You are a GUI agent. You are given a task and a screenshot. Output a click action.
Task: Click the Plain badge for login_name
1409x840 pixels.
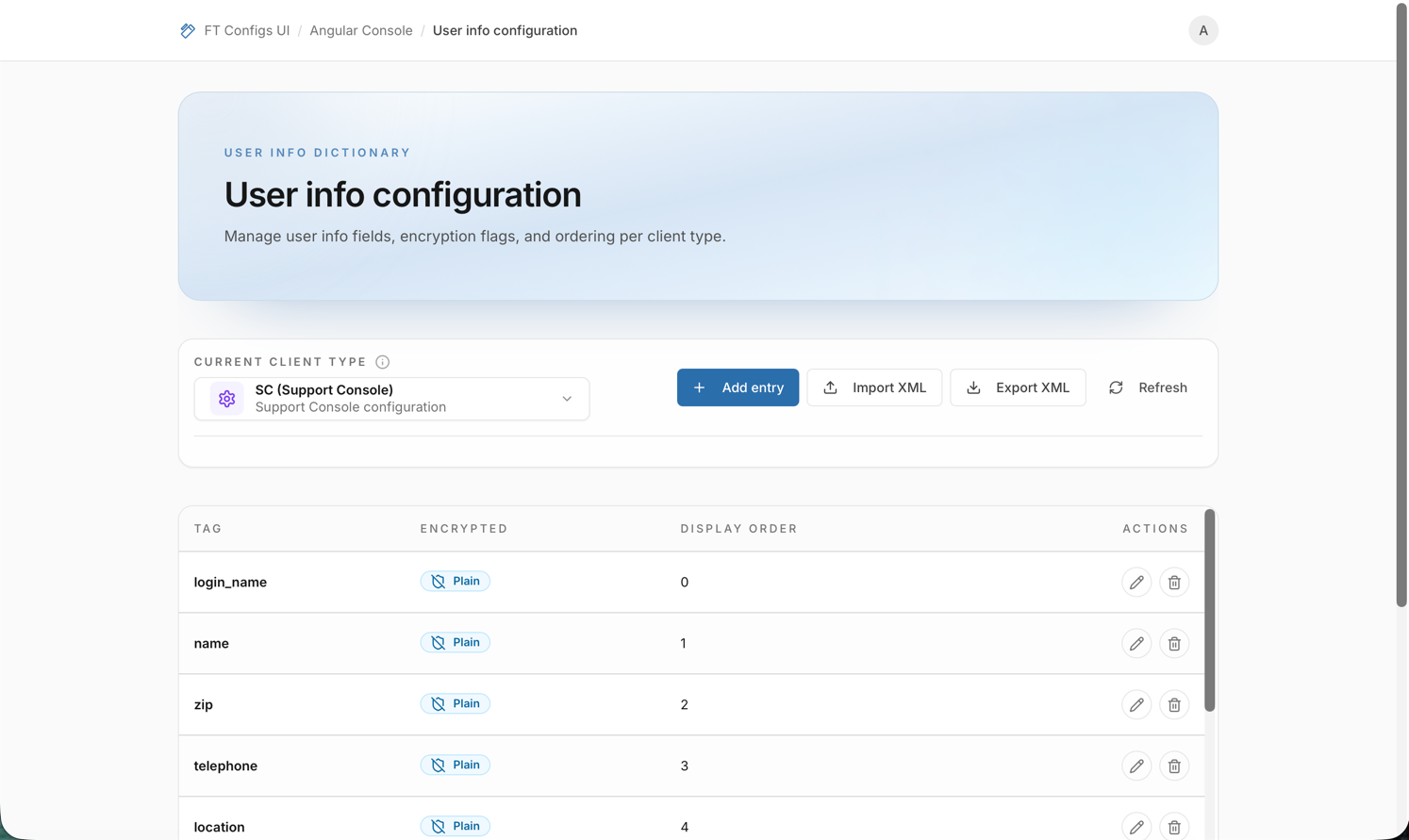455,582
